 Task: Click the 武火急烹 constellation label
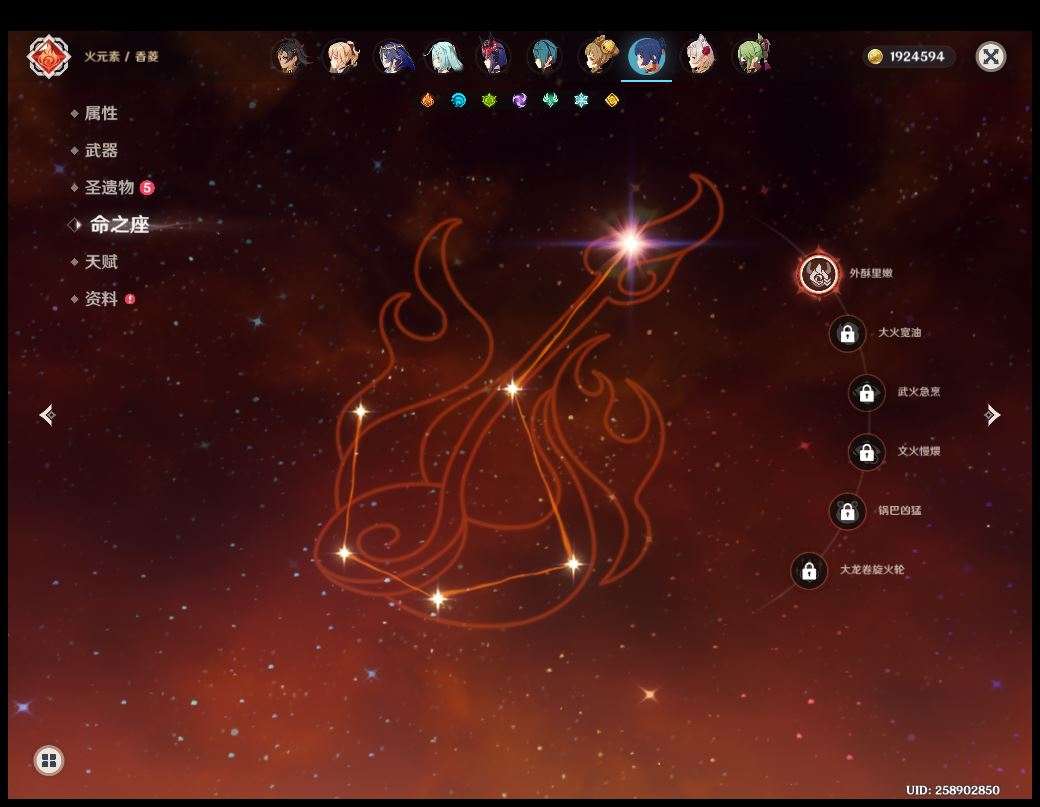[x=919, y=392]
